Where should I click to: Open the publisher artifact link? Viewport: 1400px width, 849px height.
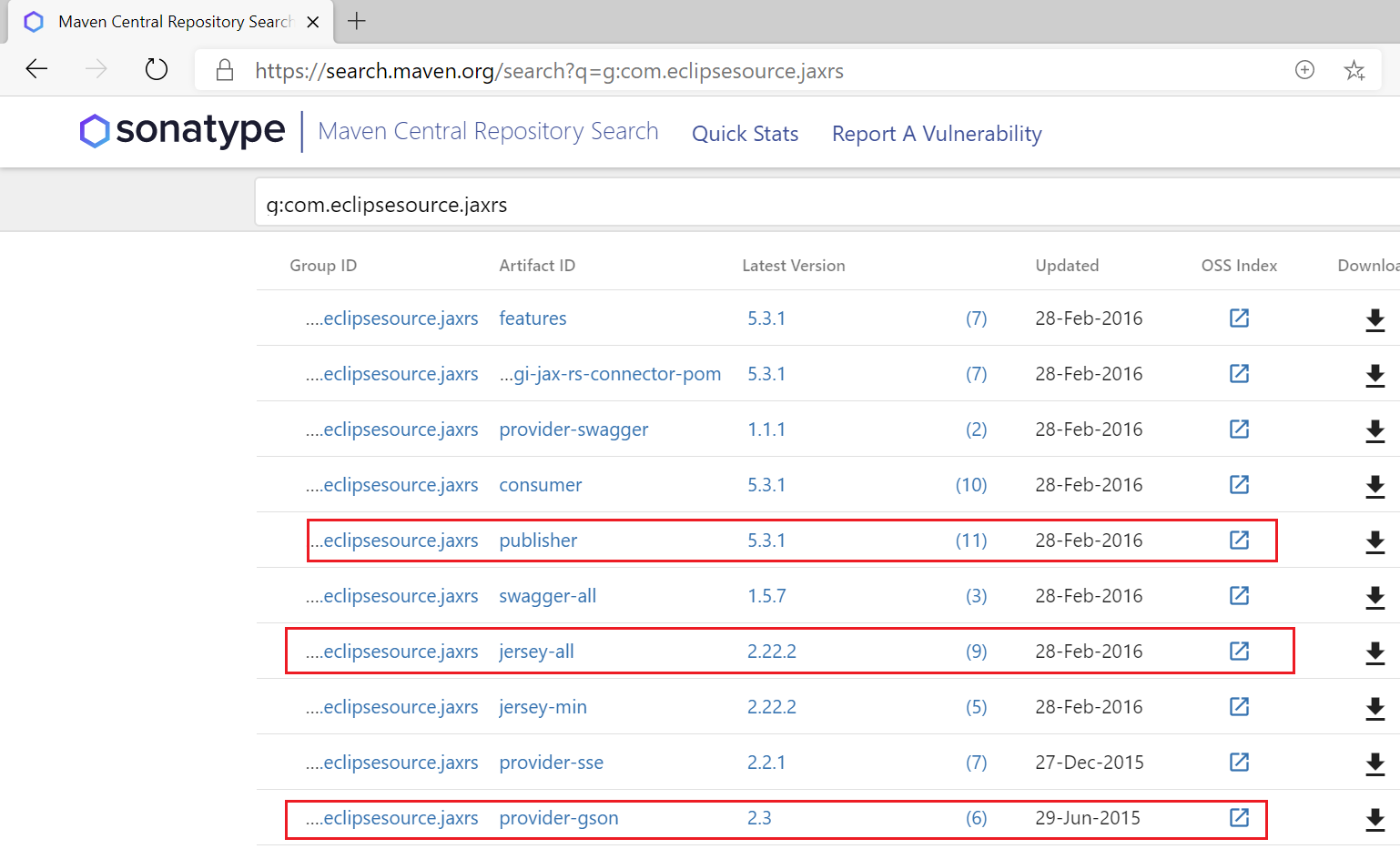[538, 541]
